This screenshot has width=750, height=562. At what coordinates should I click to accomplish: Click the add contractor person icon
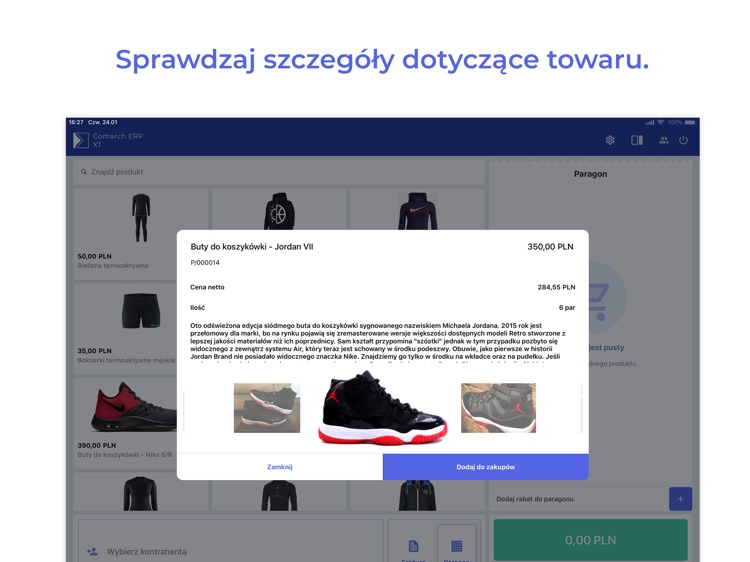92,551
